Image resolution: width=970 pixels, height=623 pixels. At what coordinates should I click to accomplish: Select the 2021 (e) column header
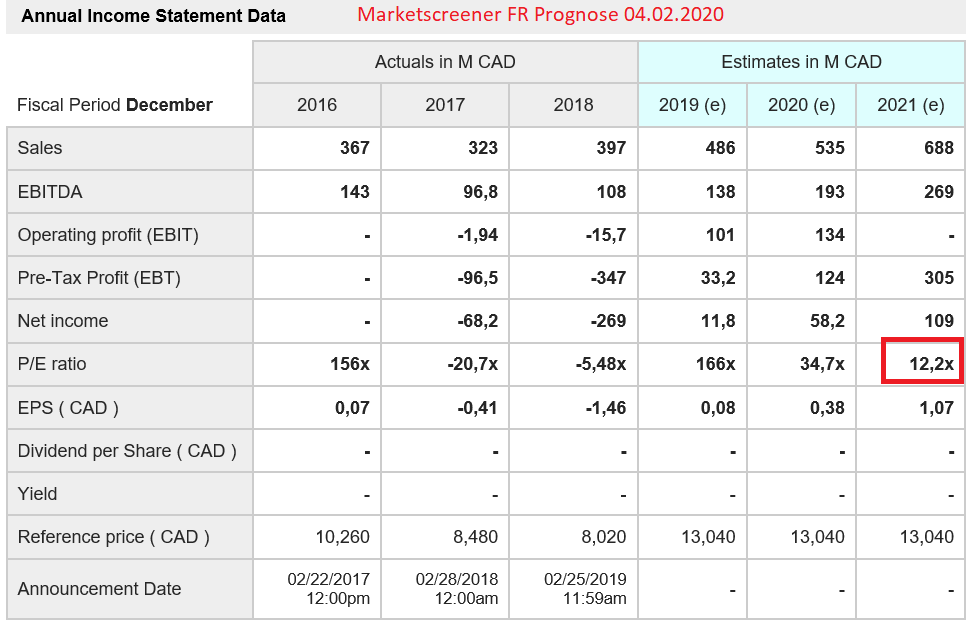(910, 105)
